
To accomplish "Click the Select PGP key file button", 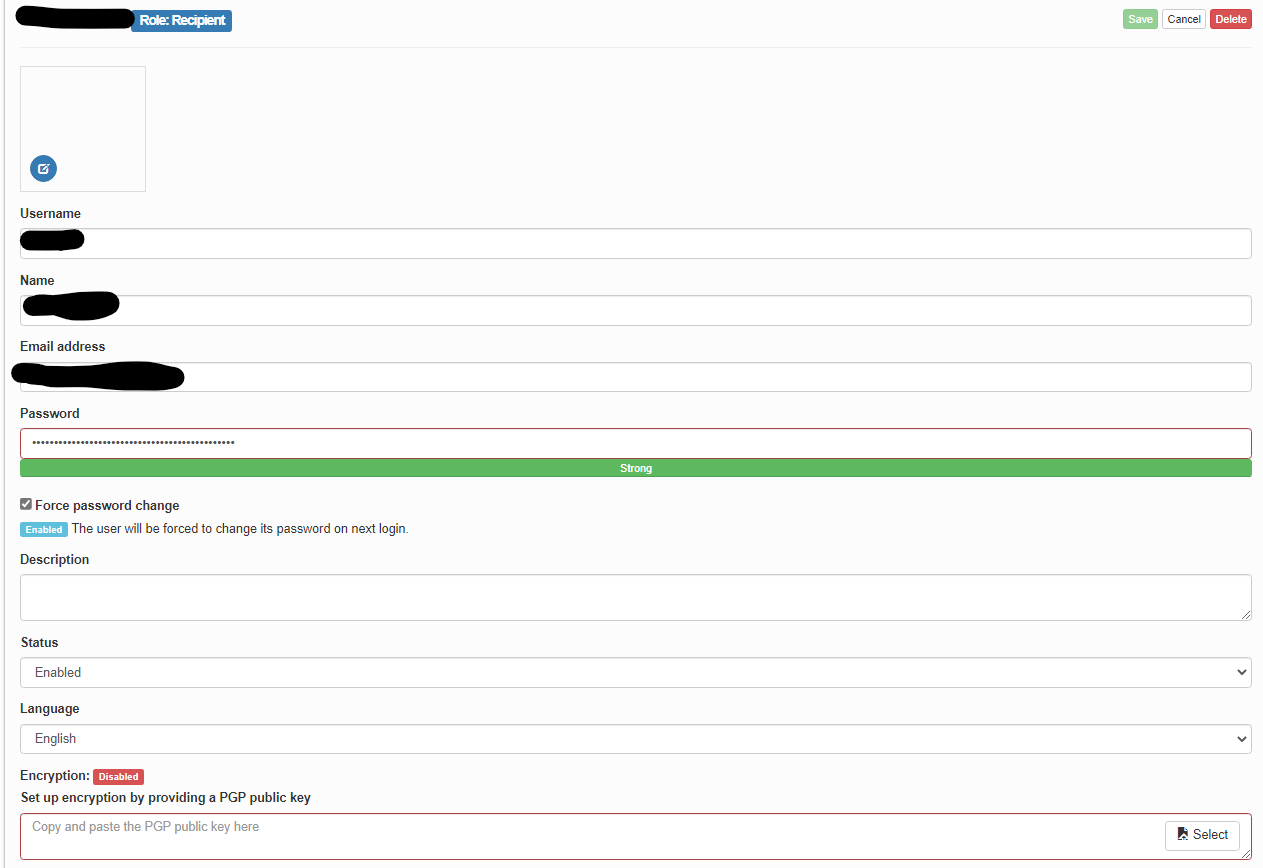I will (1202, 835).
